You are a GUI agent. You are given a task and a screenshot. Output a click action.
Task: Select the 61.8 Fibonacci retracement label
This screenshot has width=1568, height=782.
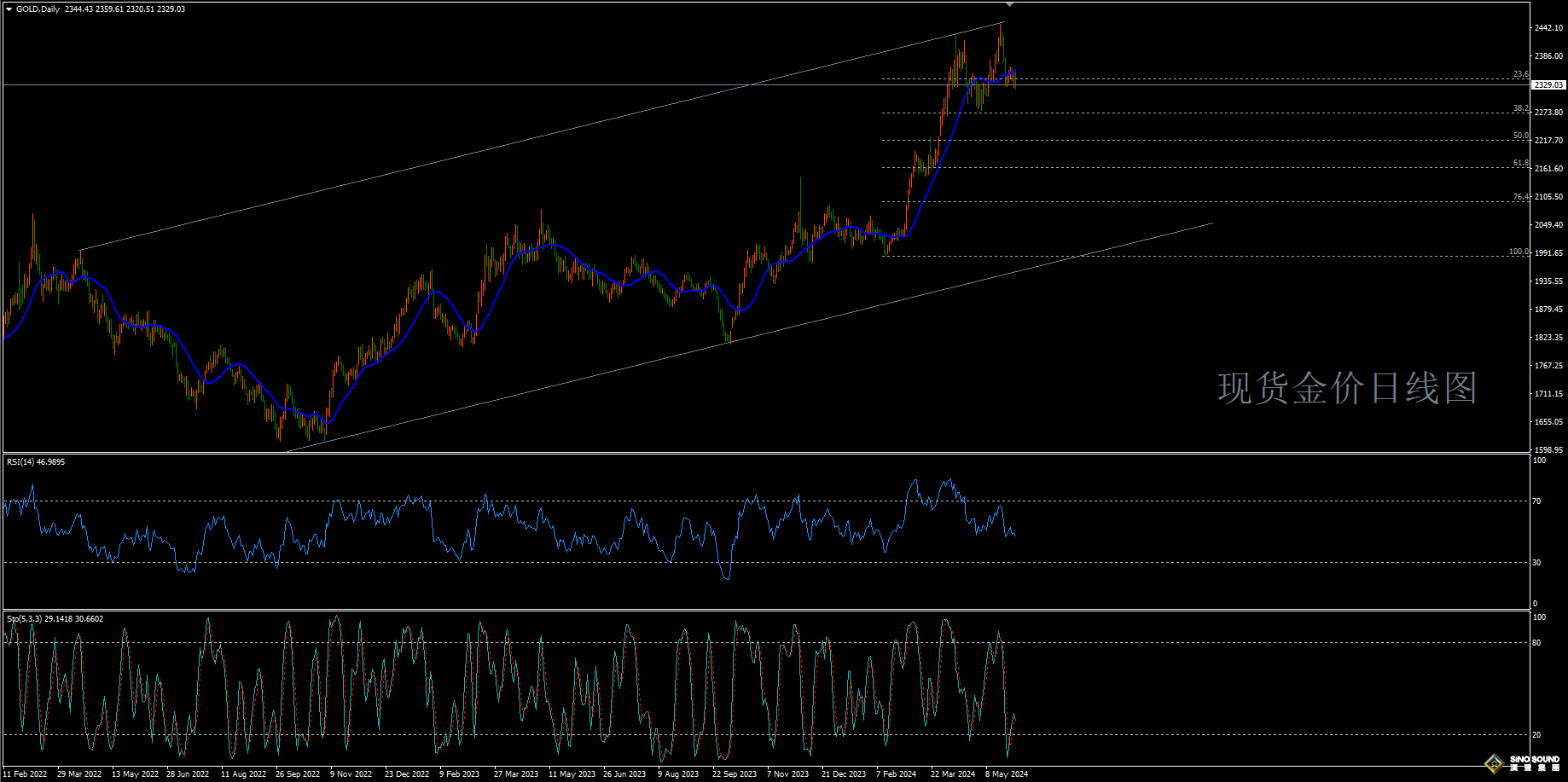[1520, 163]
